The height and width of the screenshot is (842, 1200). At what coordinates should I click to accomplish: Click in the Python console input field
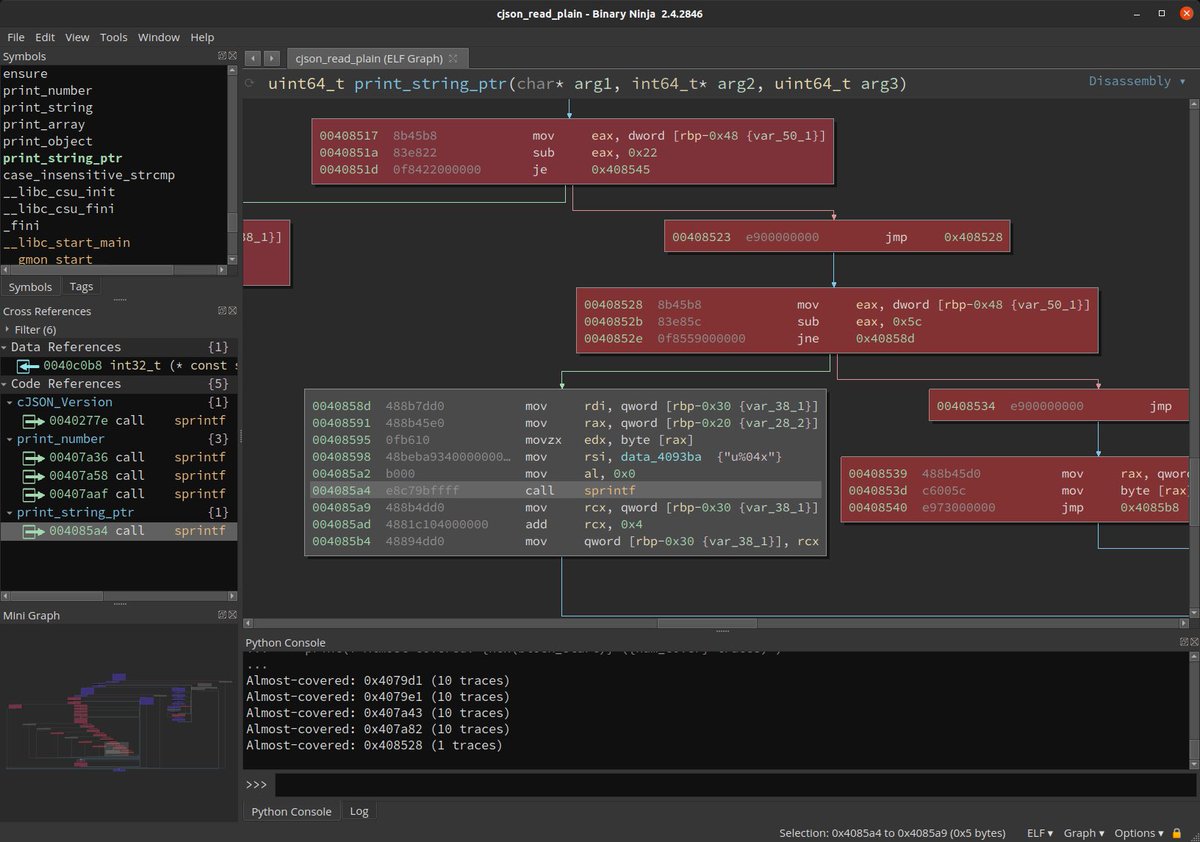tap(734, 785)
